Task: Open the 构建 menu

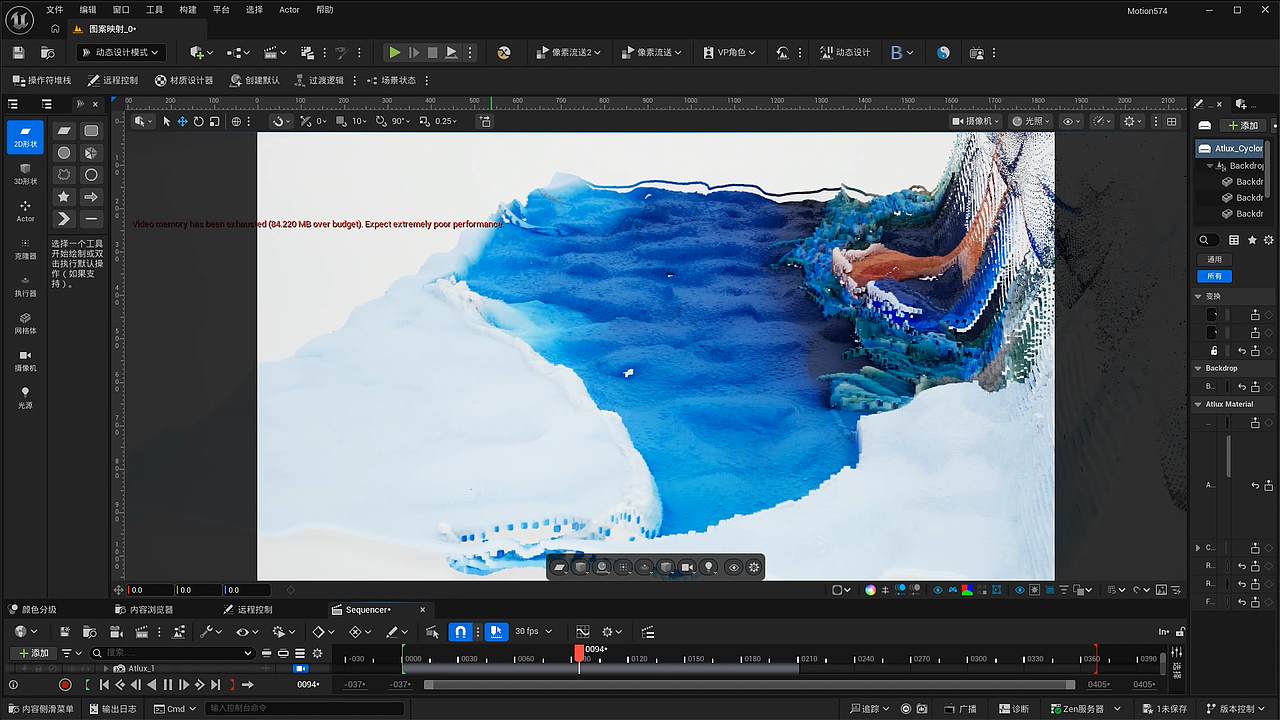Action: coord(188,10)
